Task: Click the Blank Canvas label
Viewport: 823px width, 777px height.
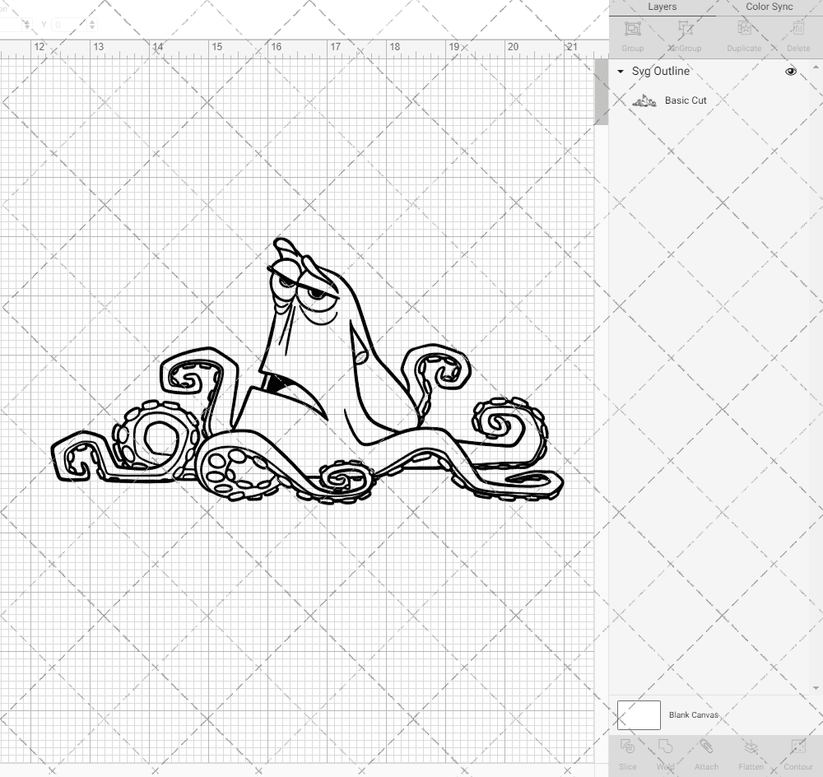Action: pos(691,715)
